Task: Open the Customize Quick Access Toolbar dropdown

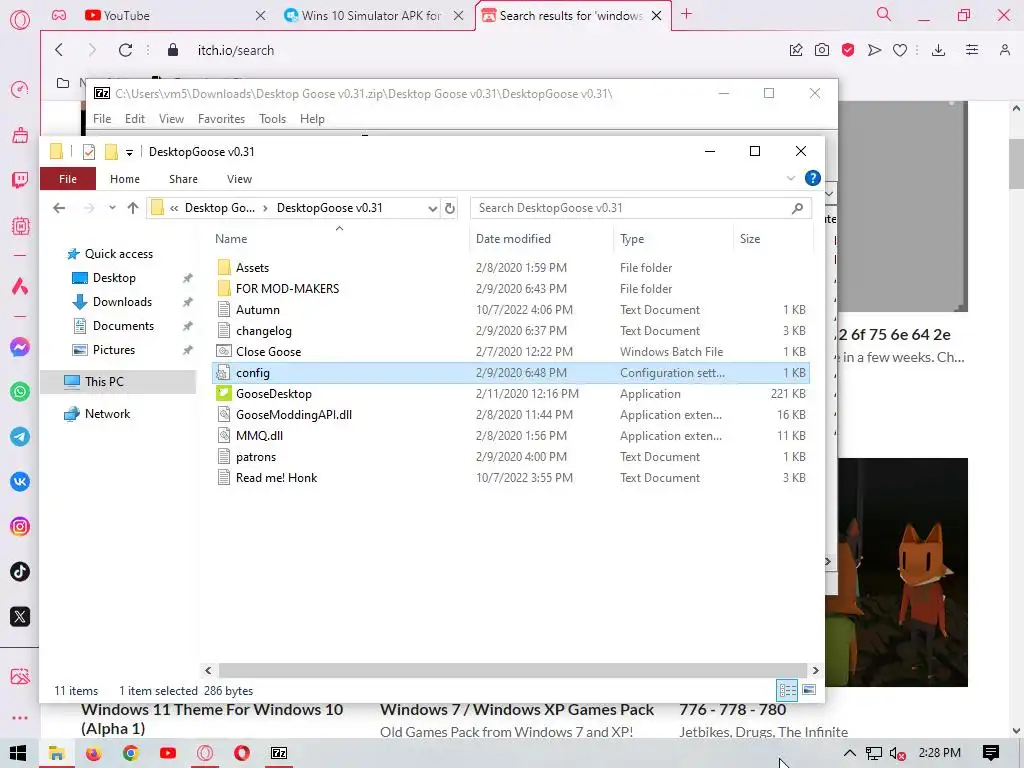Action: [129, 152]
